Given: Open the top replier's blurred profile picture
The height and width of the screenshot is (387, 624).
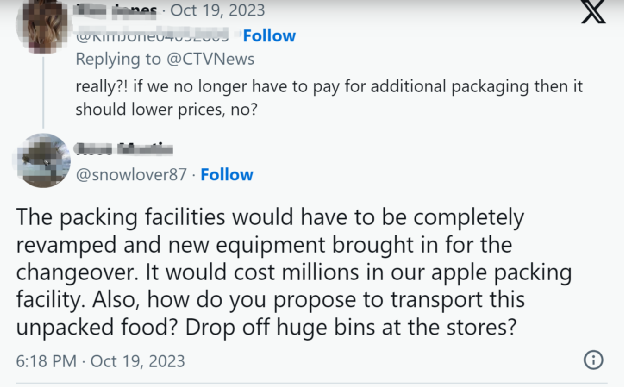Looking at the screenshot, I should (42, 26).
